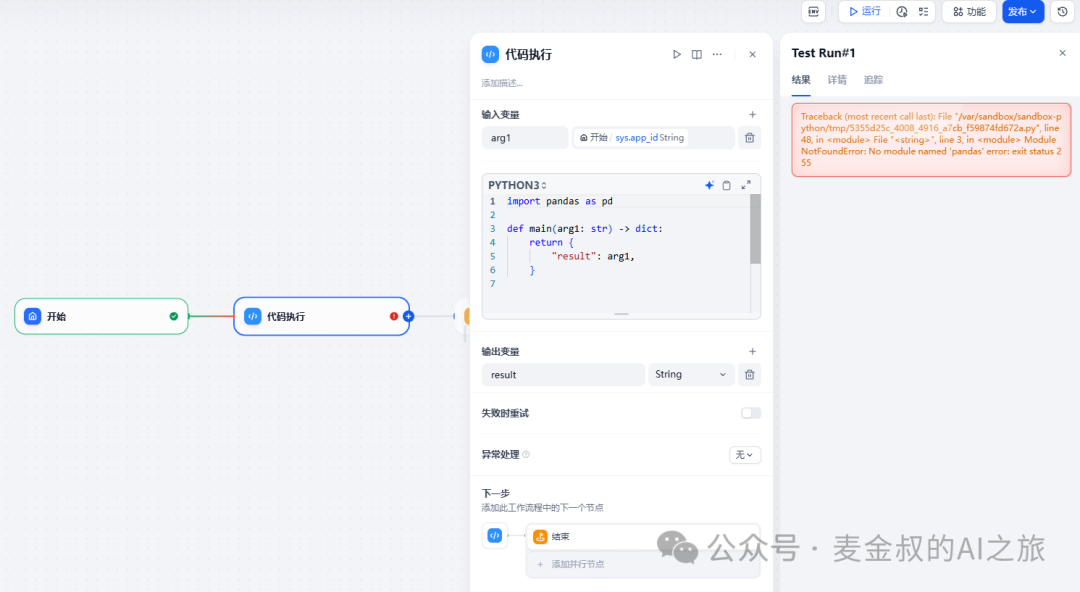Open the sys.app_id variable selector

click(x=653, y=138)
